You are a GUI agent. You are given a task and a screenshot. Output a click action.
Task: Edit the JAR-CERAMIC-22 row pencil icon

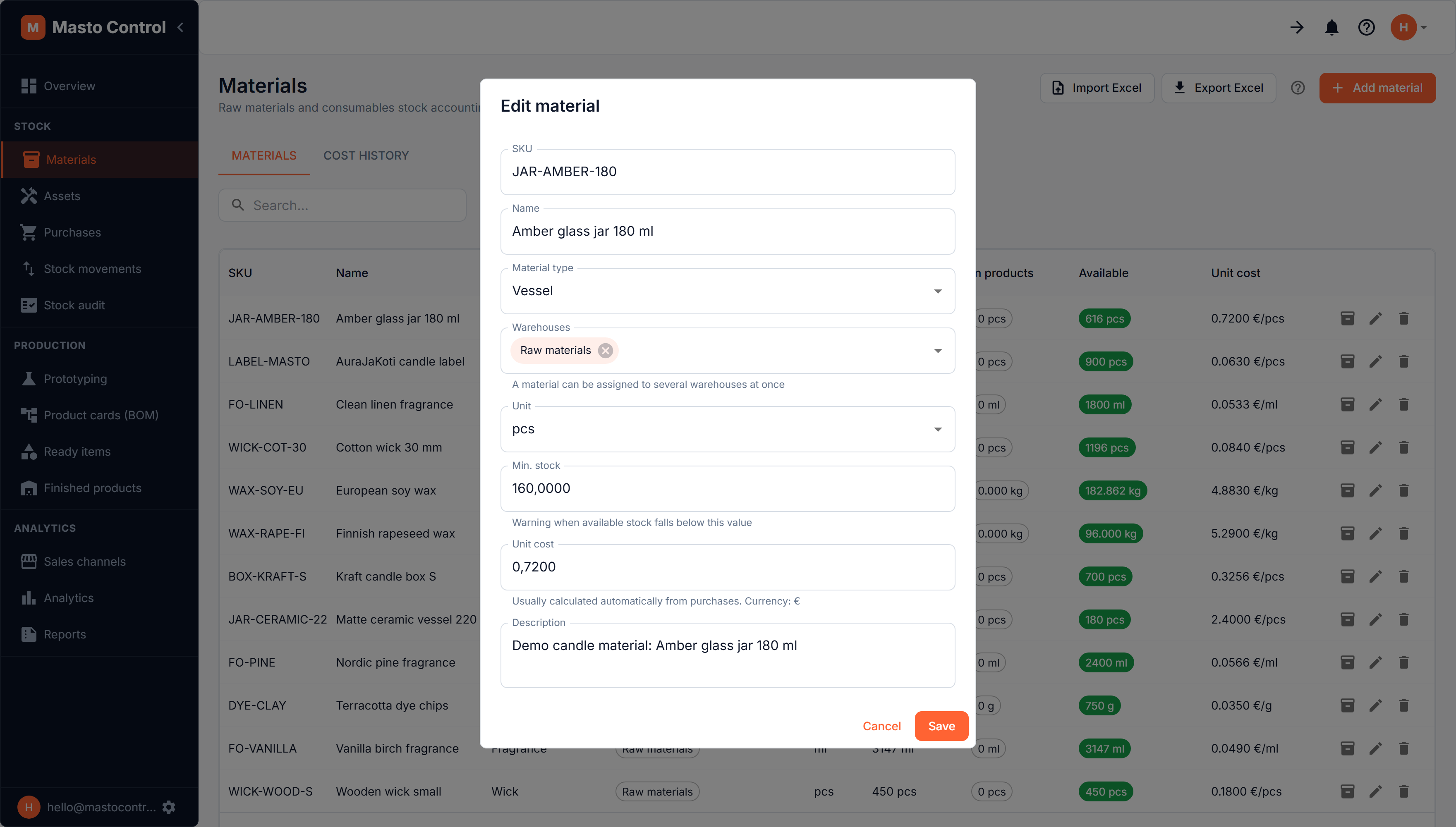1375,620
